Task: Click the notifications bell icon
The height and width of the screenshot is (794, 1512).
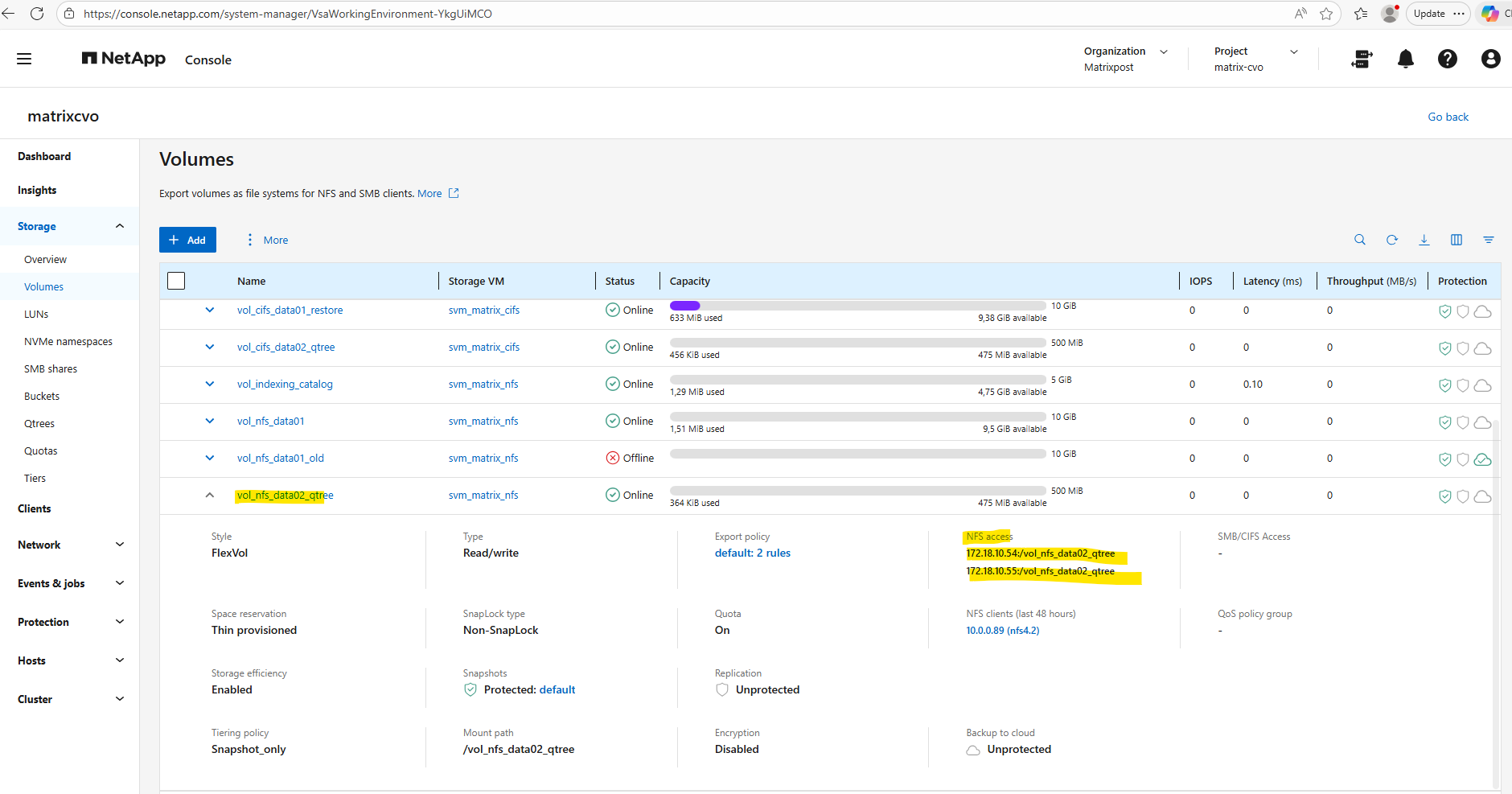Action: (x=1405, y=59)
